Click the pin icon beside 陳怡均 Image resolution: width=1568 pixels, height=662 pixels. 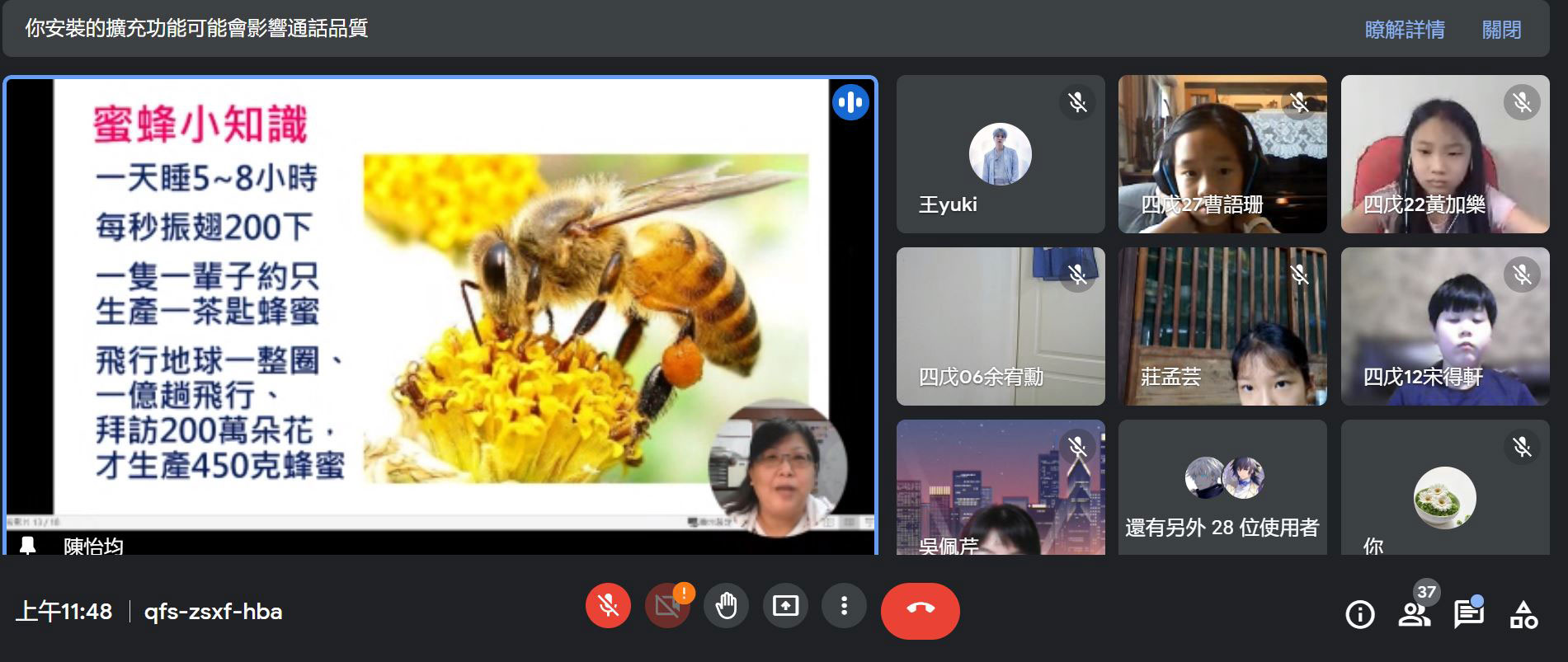point(28,546)
